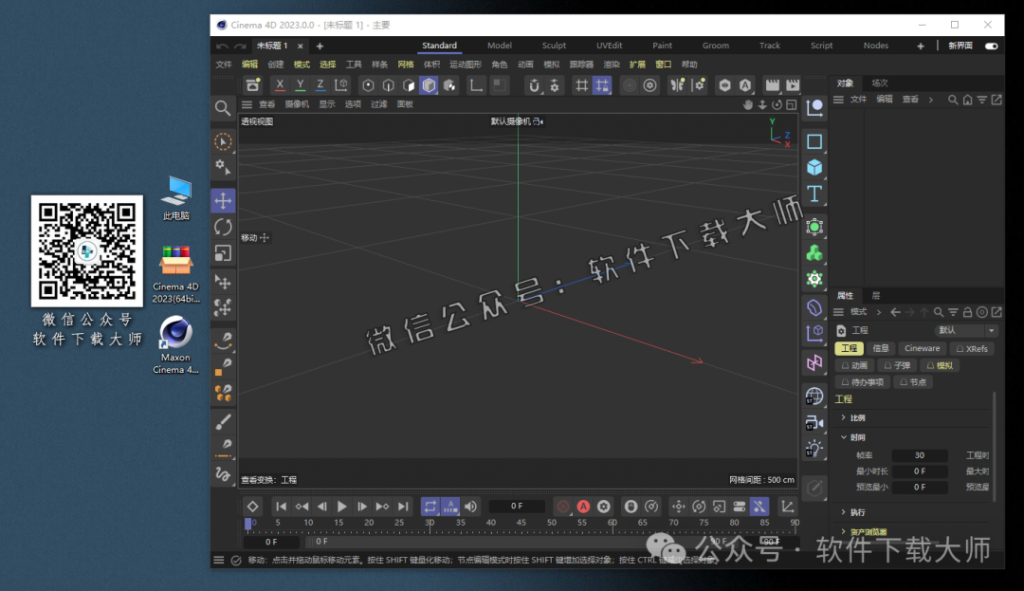Toggle playback looping in the timeline controls
The height and width of the screenshot is (591, 1024).
click(432, 507)
